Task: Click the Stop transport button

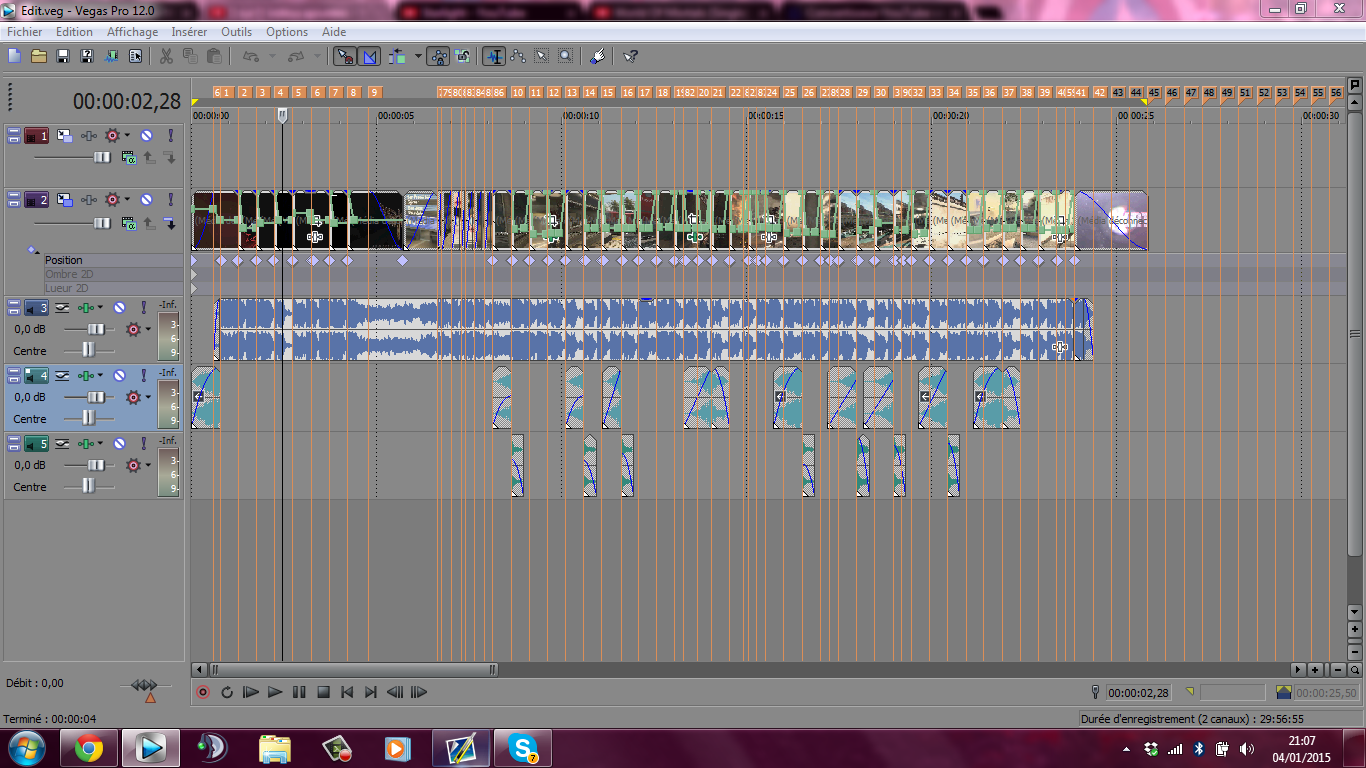Action: pyautogui.click(x=323, y=691)
